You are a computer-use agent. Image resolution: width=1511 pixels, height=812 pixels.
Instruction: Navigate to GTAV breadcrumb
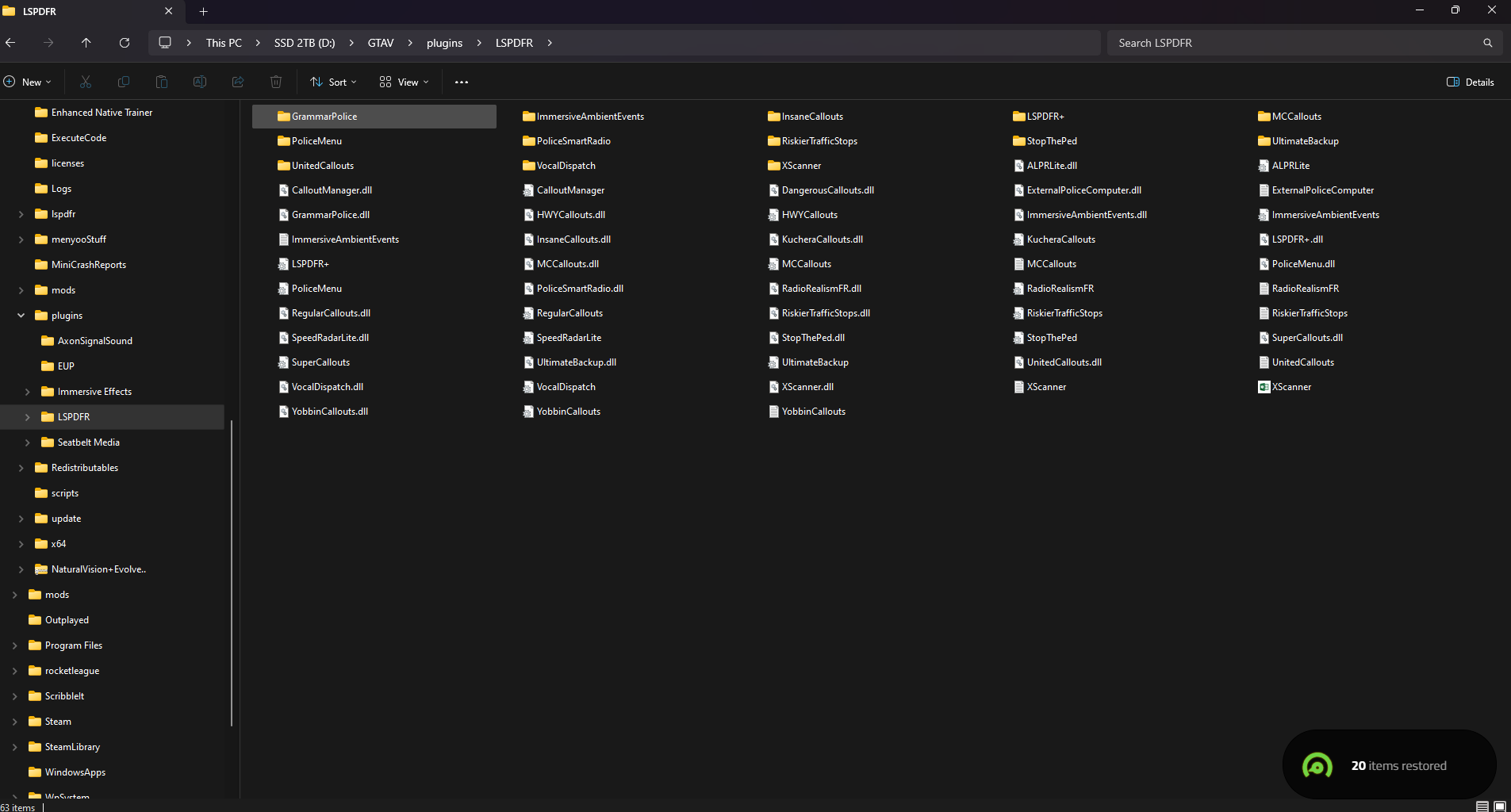[381, 43]
